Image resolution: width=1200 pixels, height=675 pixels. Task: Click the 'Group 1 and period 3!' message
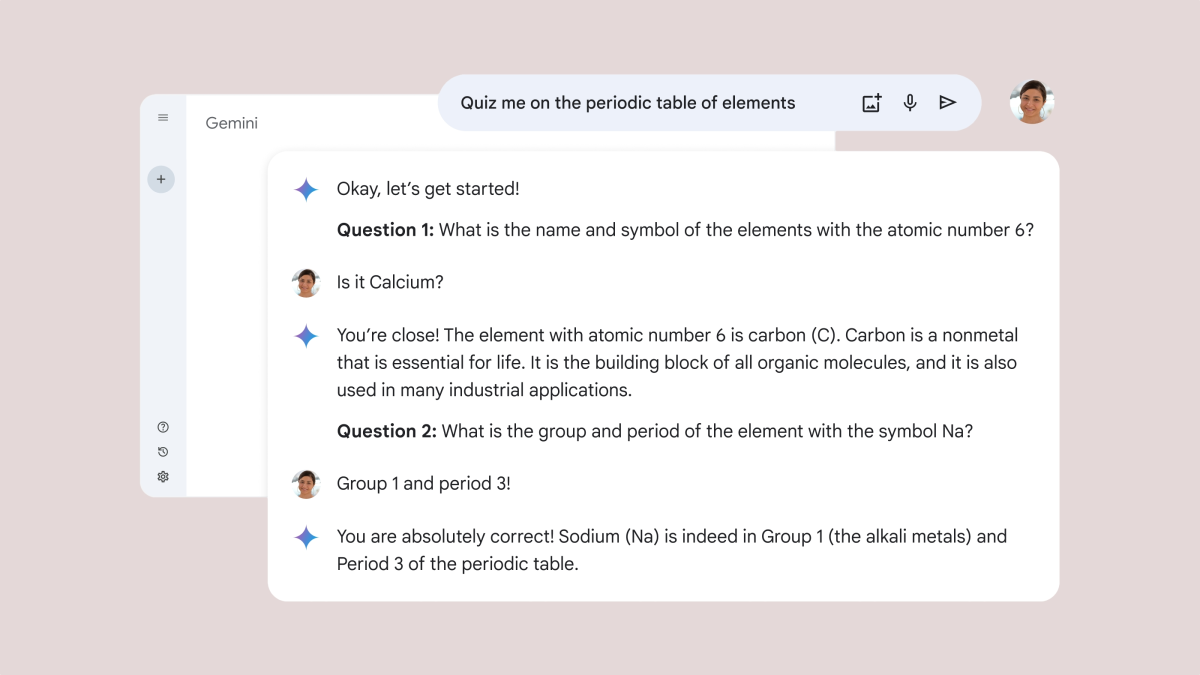pyautogui.click(x=424, y=484)
